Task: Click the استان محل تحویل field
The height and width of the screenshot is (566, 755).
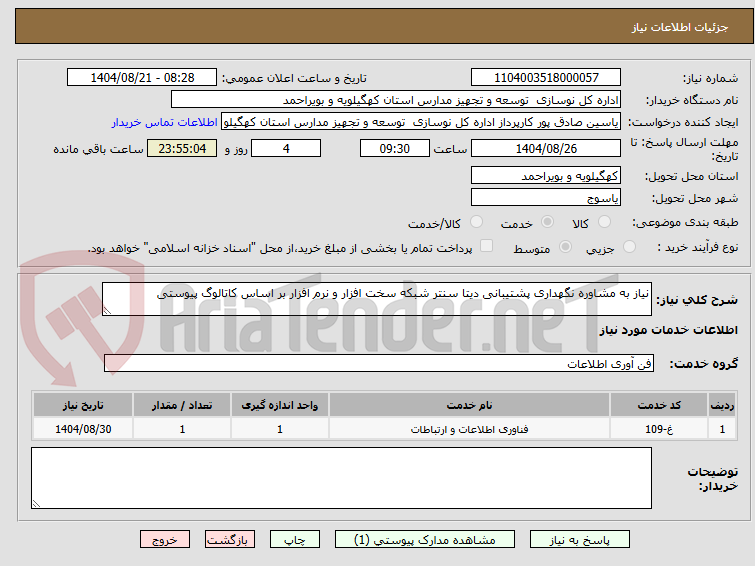Action: pyautogui.click(x=546, y=175)
